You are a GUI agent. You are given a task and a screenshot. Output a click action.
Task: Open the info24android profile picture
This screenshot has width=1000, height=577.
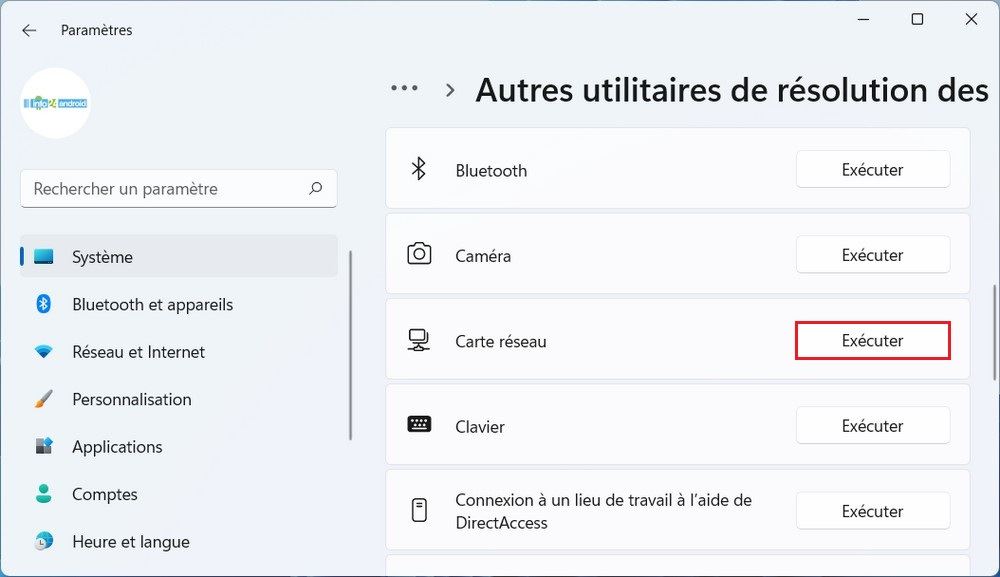tap(55, 103)
